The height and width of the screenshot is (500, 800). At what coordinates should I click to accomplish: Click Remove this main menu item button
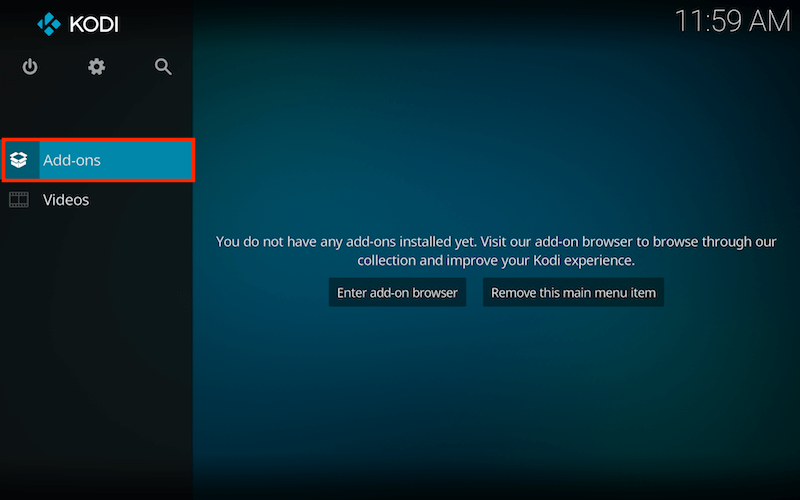tap(573, 292)
